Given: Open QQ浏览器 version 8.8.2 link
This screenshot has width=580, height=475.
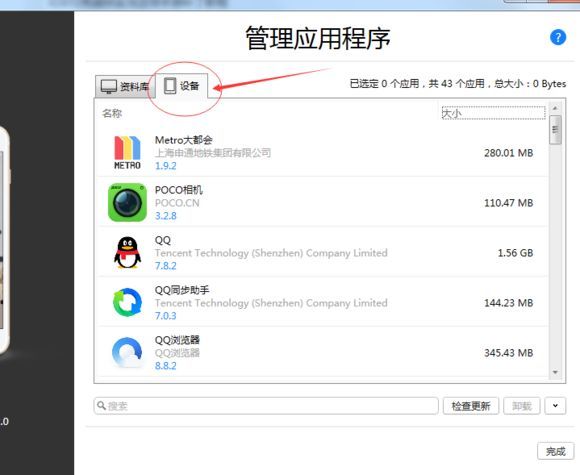Looking at the screenshot, I should [165, 365].
